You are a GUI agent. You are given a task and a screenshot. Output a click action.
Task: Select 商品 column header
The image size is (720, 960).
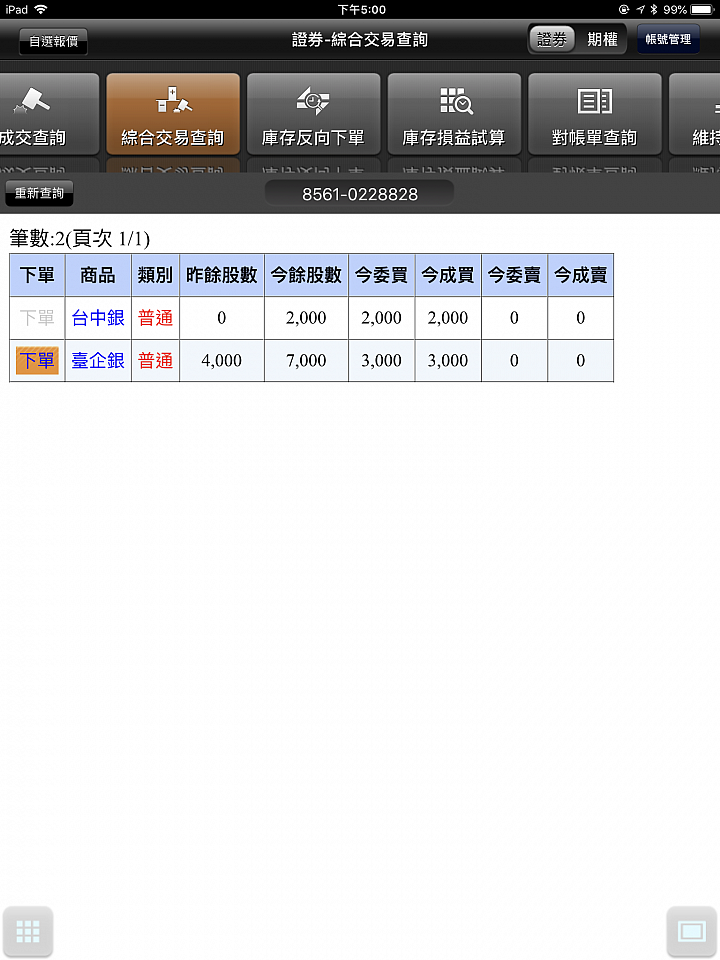tap(98, 276)
